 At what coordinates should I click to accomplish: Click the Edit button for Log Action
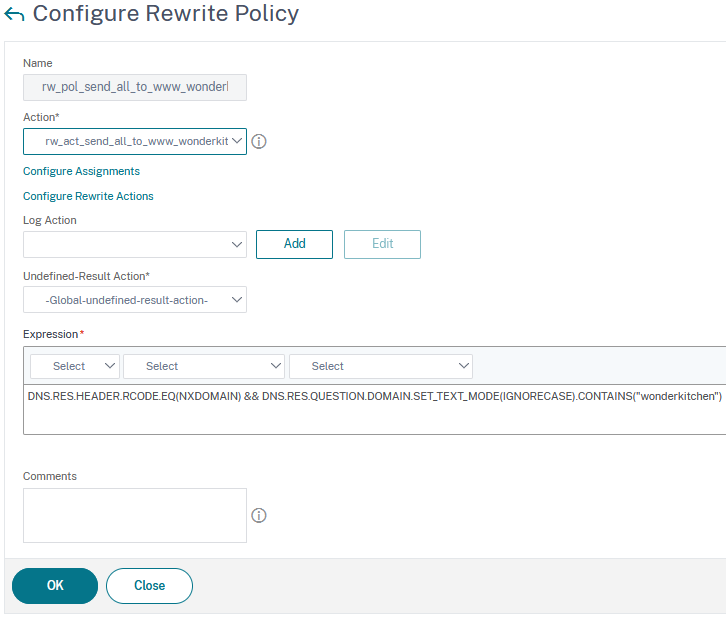coord(382,244)
